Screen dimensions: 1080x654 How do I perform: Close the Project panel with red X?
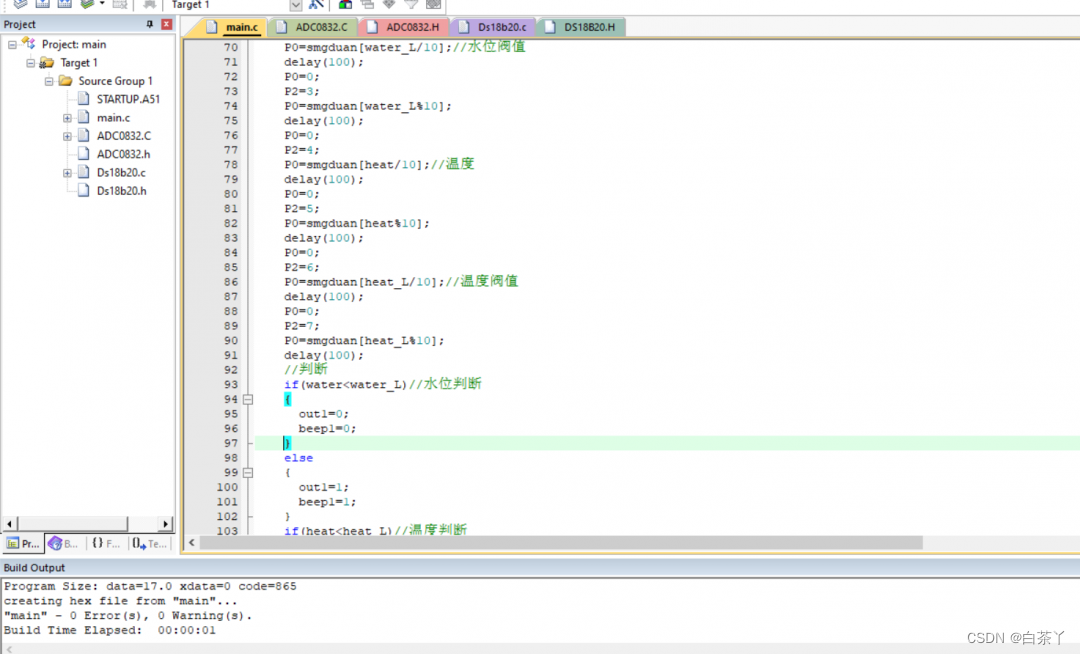coord(166,24)
